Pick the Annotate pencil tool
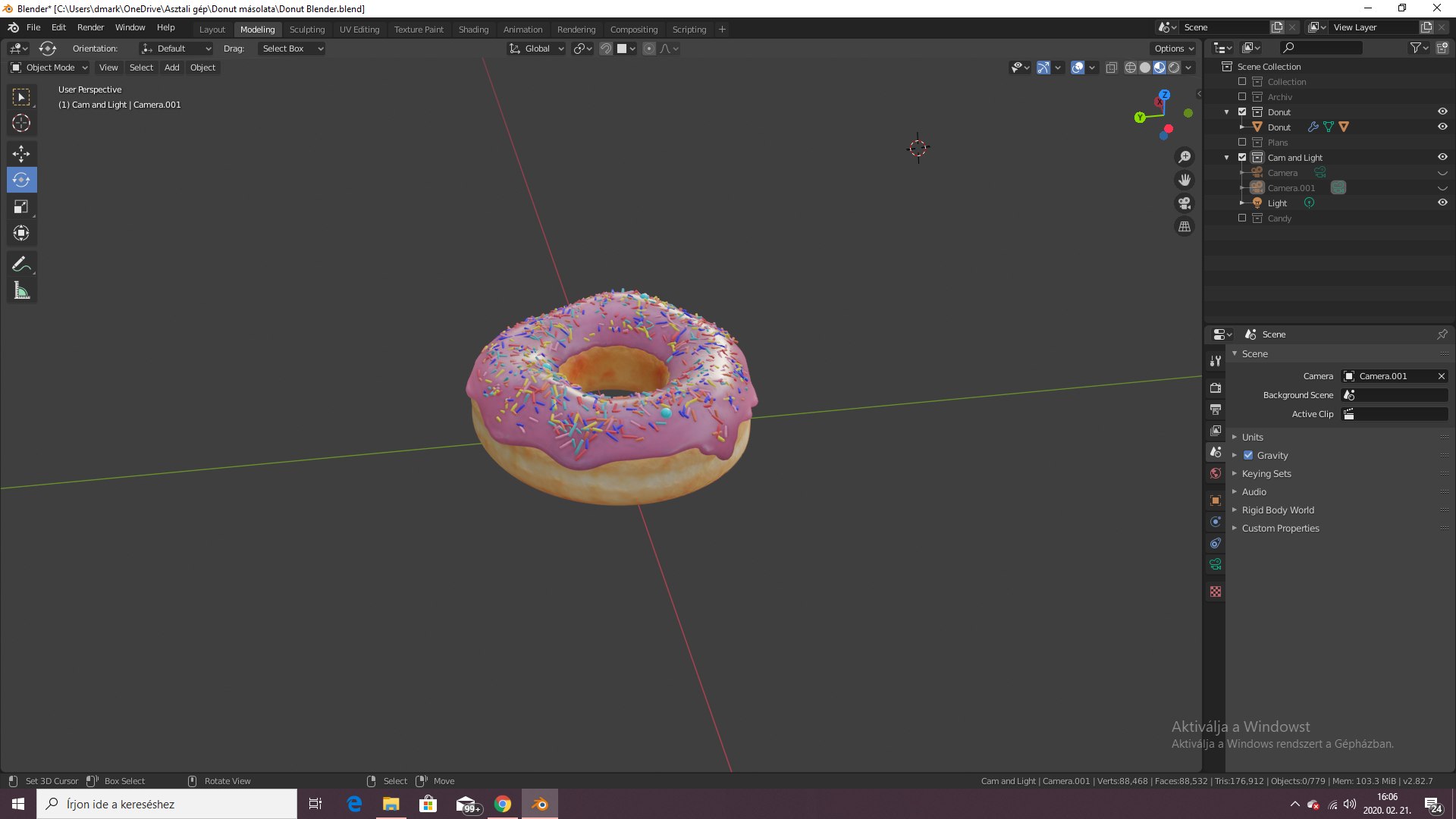1456x819 pixels. [x=21, y=264]
